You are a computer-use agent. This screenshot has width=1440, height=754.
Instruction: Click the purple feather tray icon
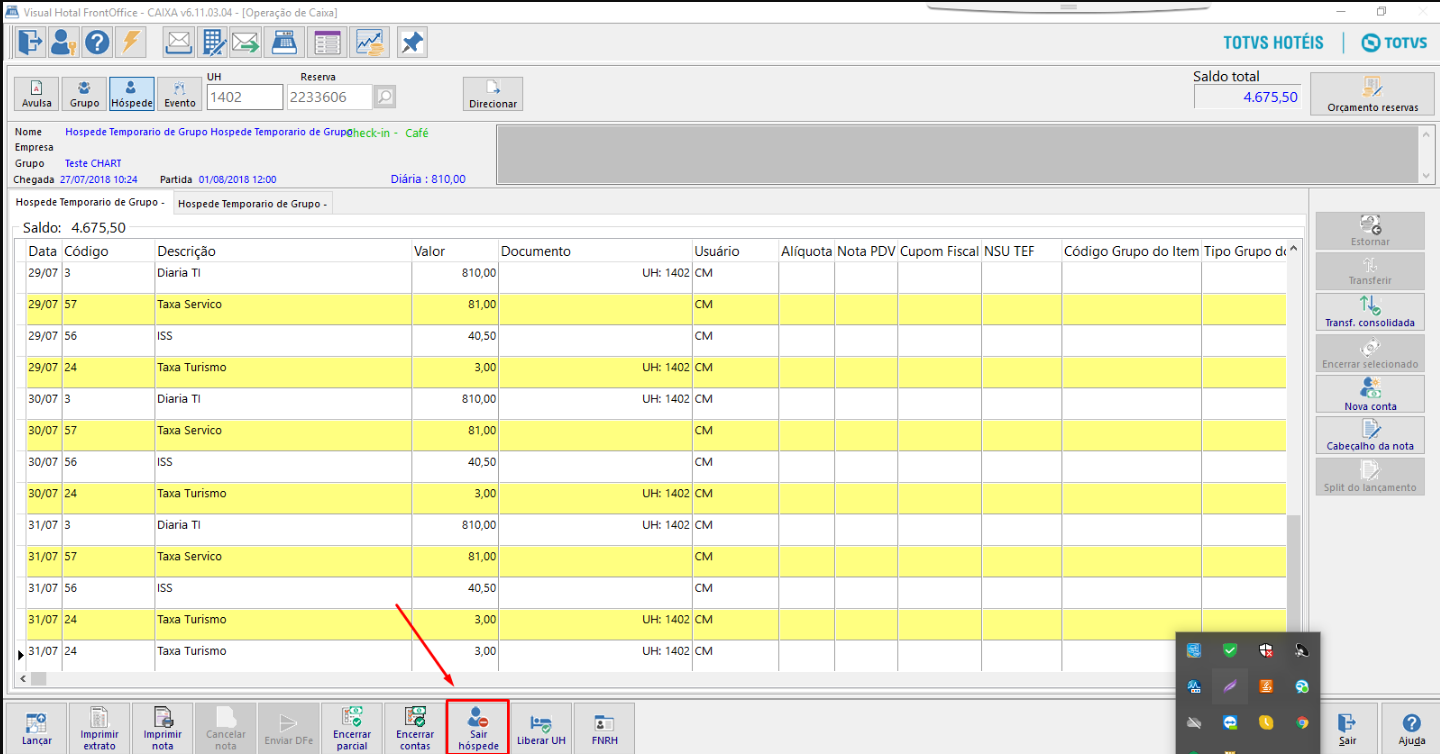click(1230, 686)
